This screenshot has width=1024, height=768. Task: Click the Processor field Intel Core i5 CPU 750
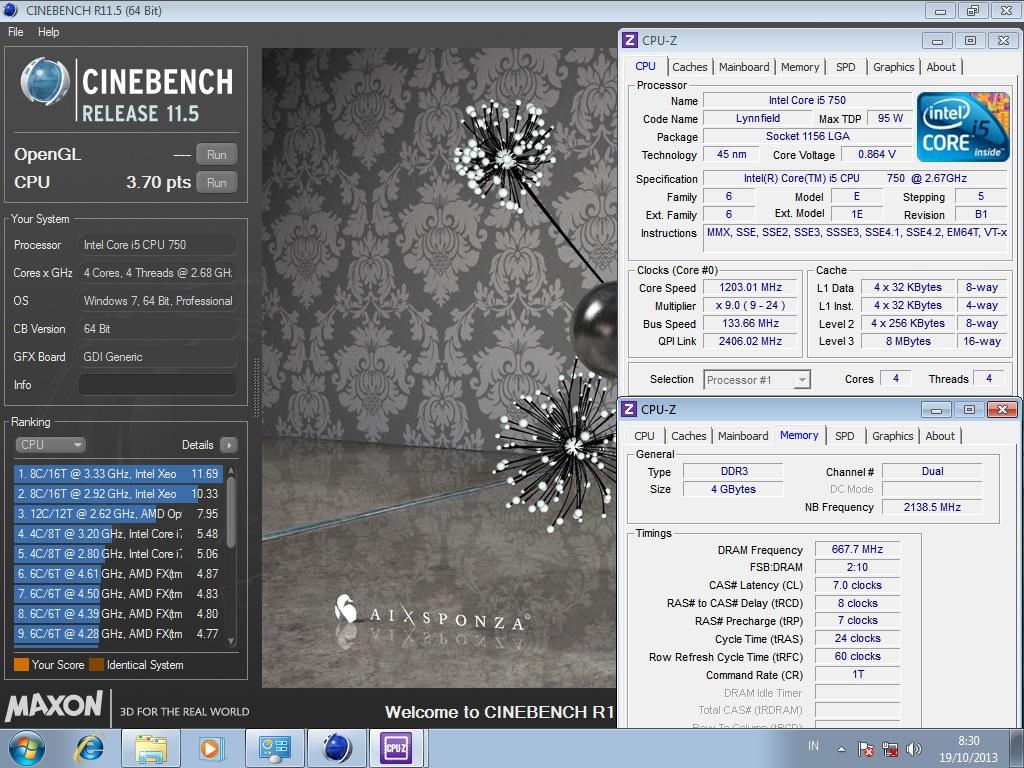[157, 245]
